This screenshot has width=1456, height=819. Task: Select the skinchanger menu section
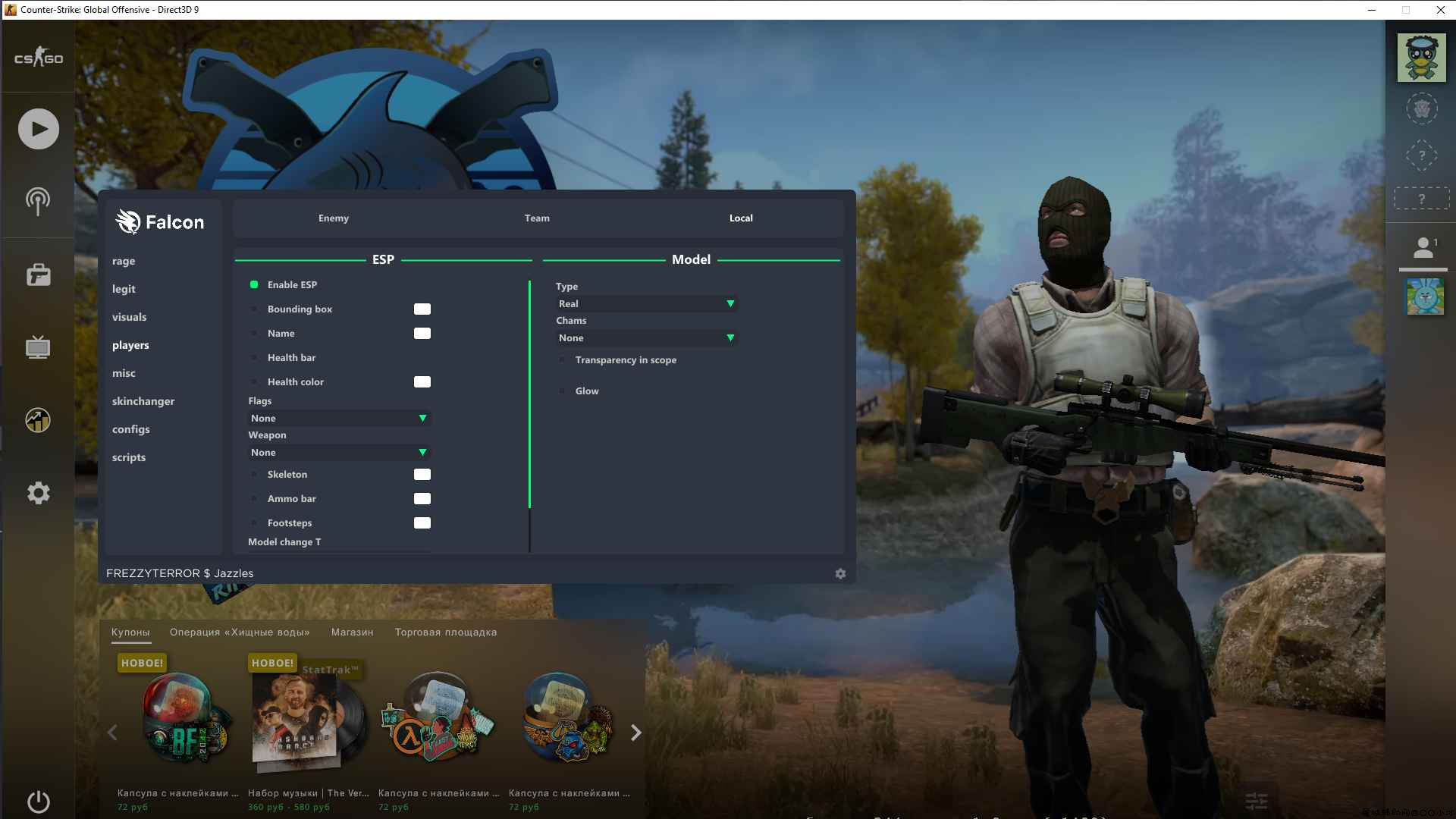click(x=143, y=401)
